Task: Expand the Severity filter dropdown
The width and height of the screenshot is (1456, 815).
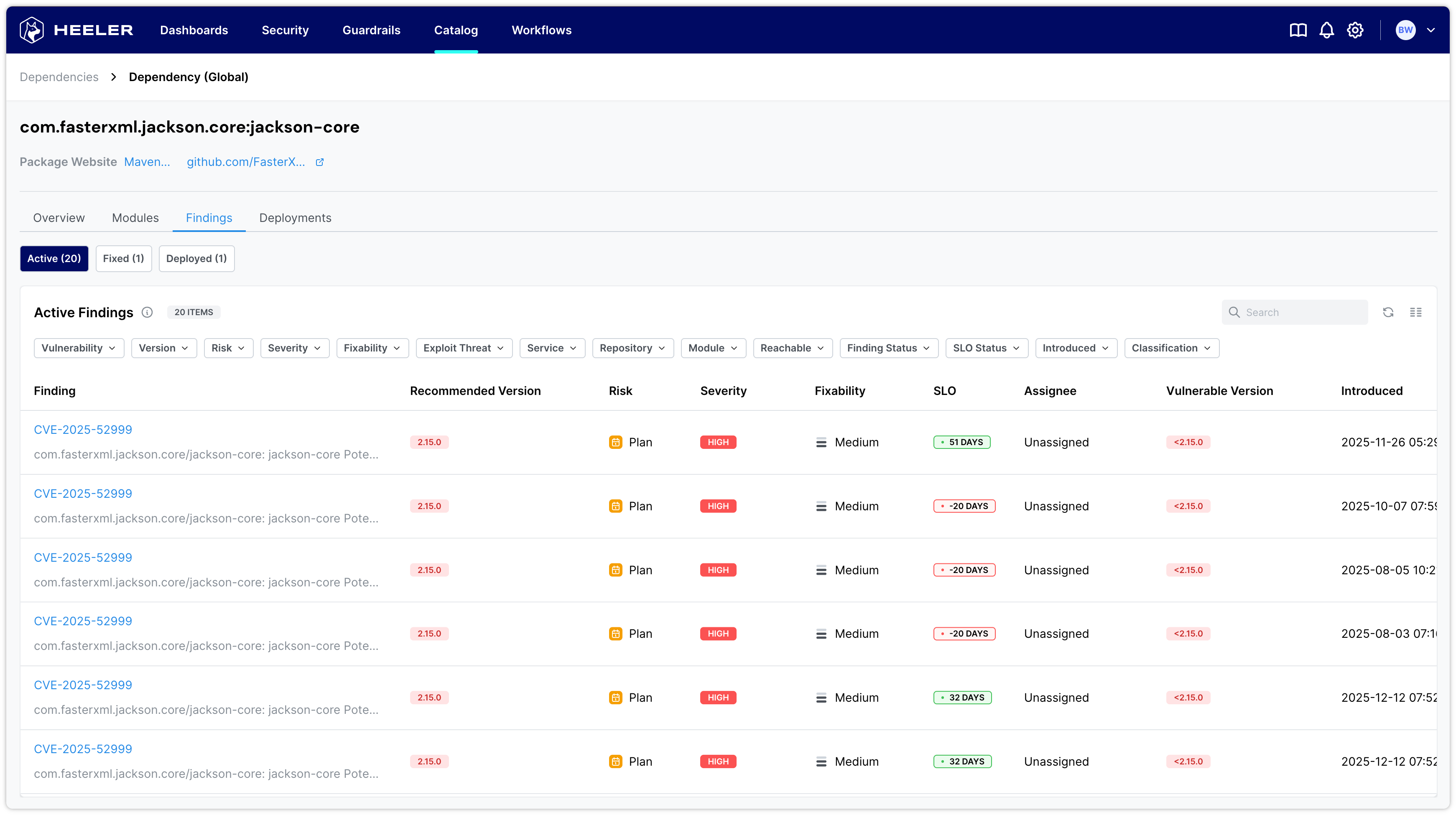Action: tap(294, 348)
